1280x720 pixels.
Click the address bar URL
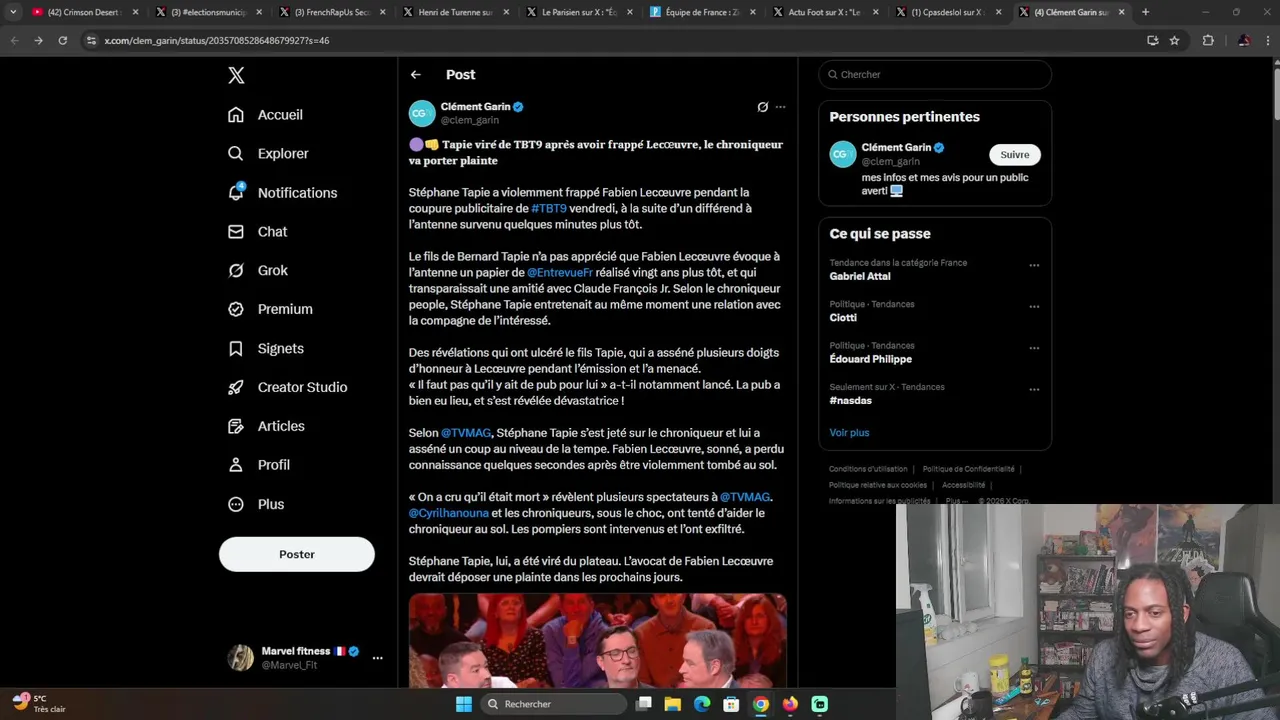point(217,41)
